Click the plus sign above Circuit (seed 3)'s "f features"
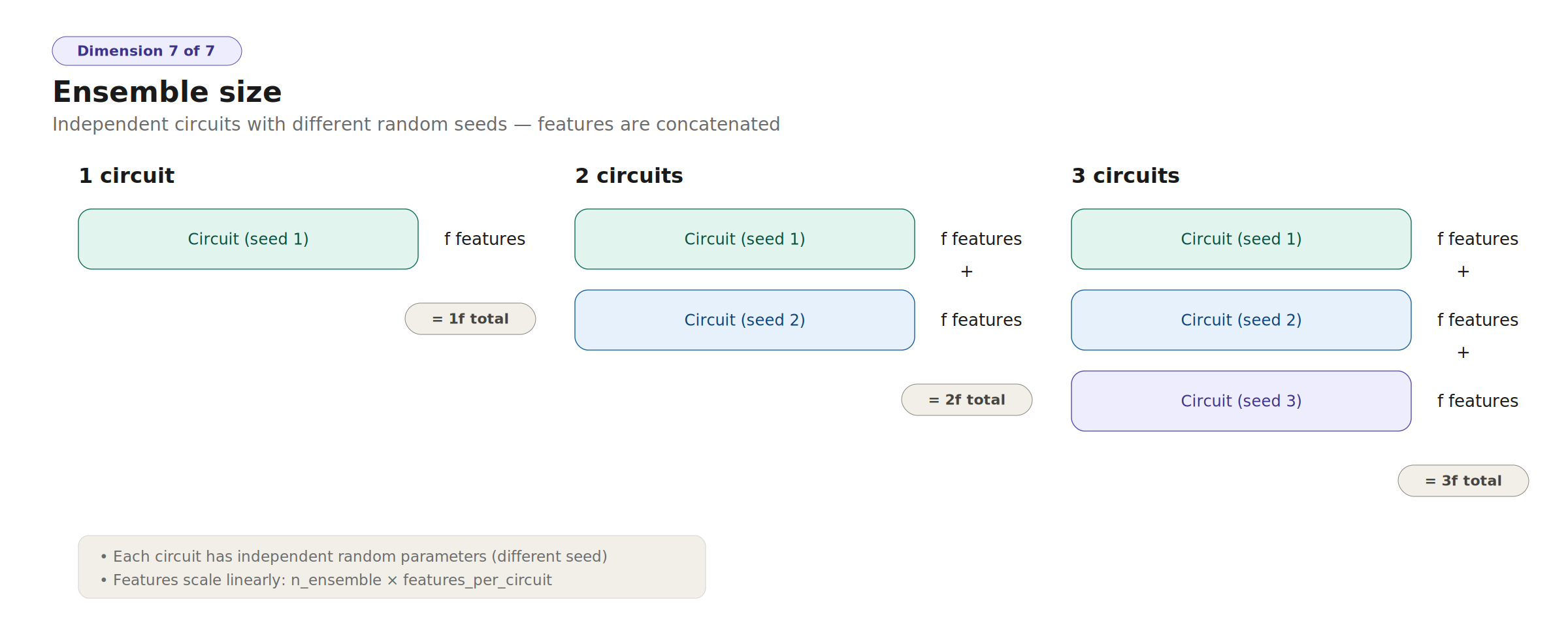1568x627 pixels. 1463,353
